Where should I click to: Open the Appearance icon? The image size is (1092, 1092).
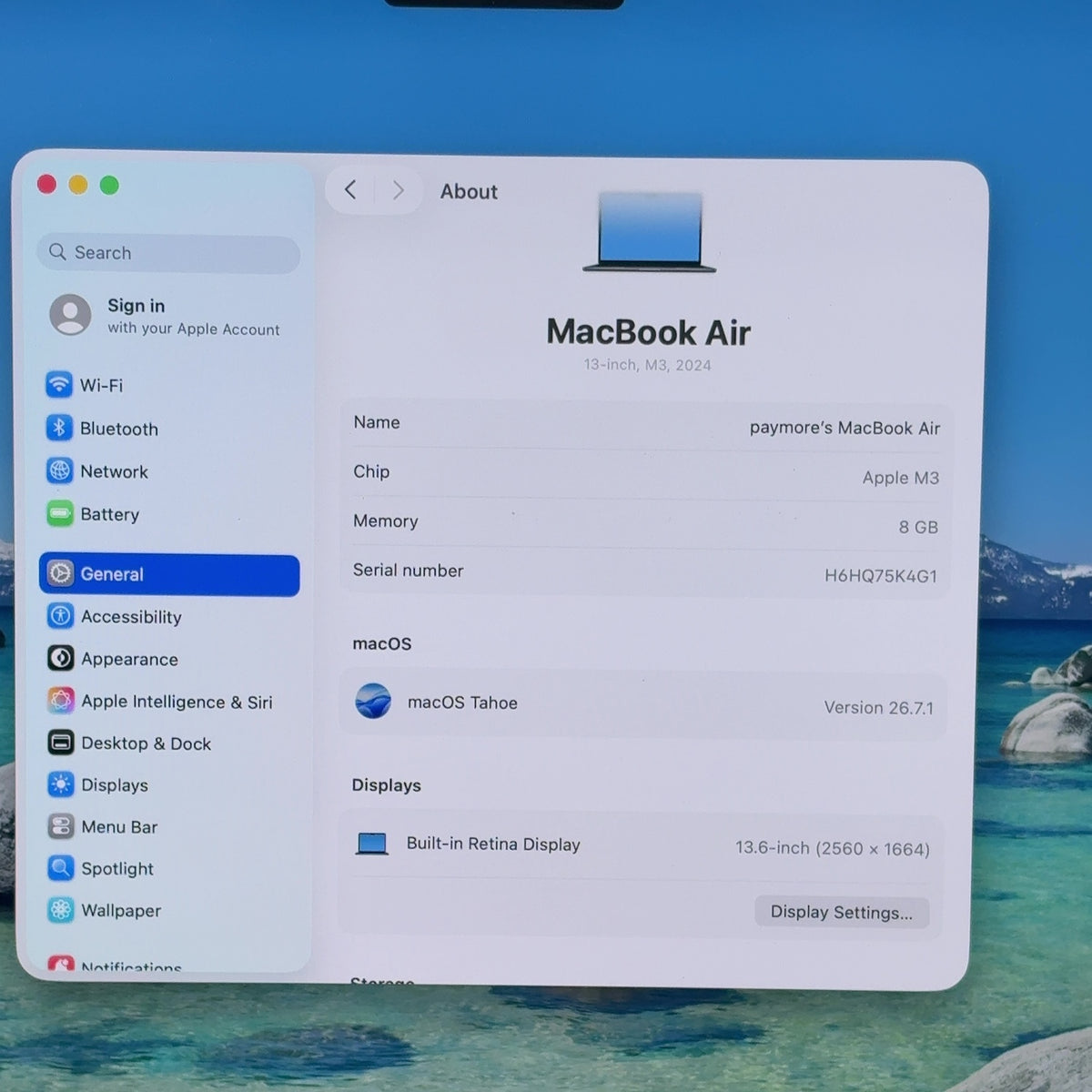click(x=60, y=658)
